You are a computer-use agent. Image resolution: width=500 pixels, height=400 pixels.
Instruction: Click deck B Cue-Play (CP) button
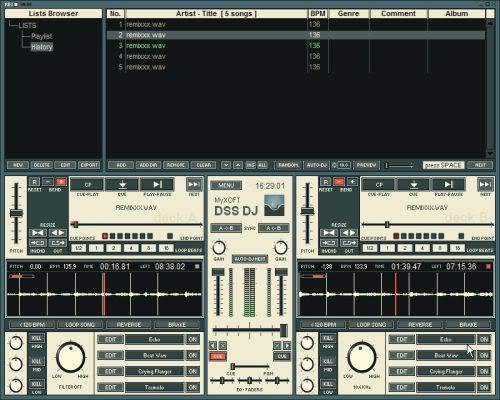click(x=379, y=185)
